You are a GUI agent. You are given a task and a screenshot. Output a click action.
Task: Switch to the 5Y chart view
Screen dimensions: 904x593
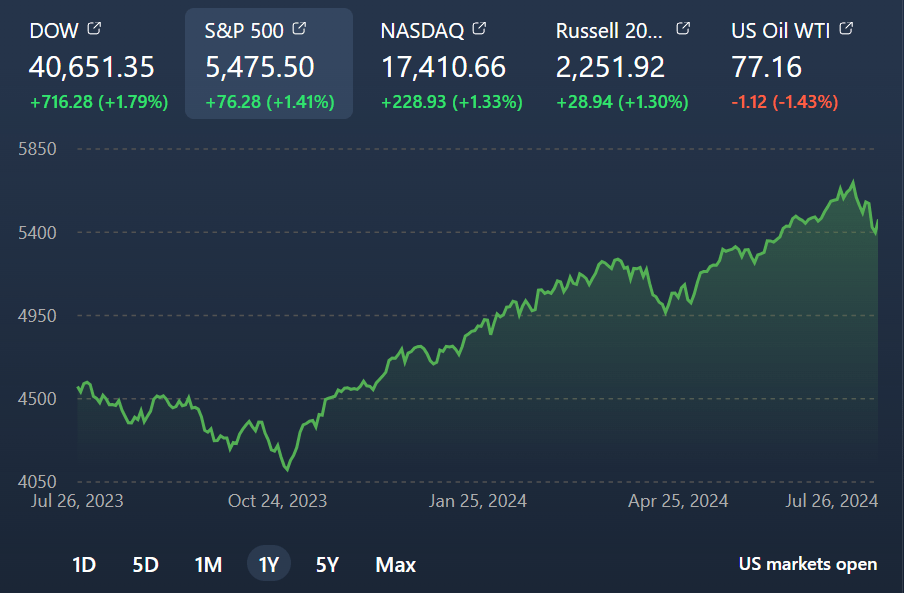coord(327,565)
